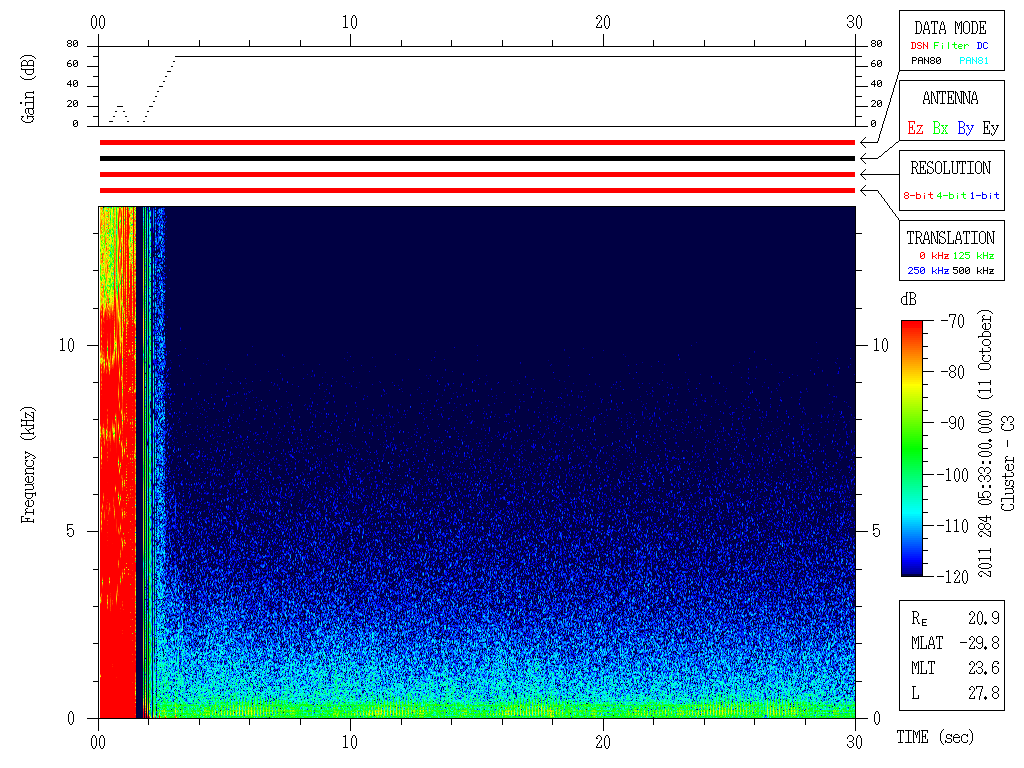The image size is (1024, 768).
Task: Click the red end of dB color bar
Action: click(x=912, y=327)
